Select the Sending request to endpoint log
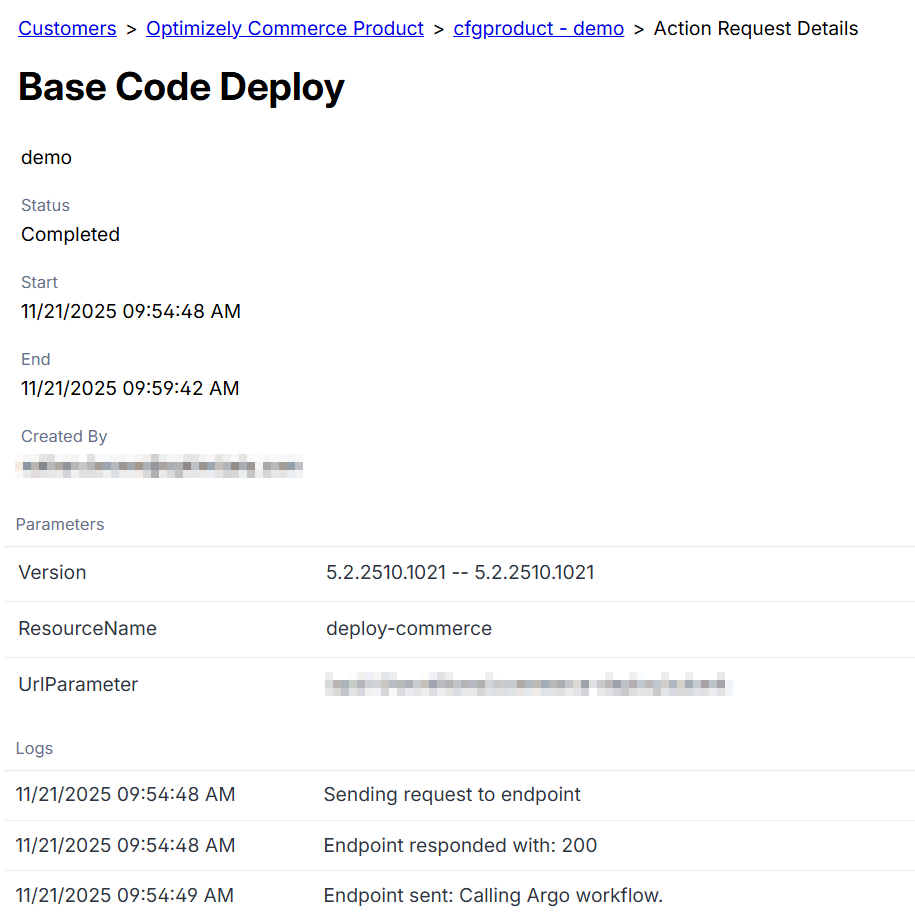Viewport: 915px width, 917px height. [x=452, y=795]
